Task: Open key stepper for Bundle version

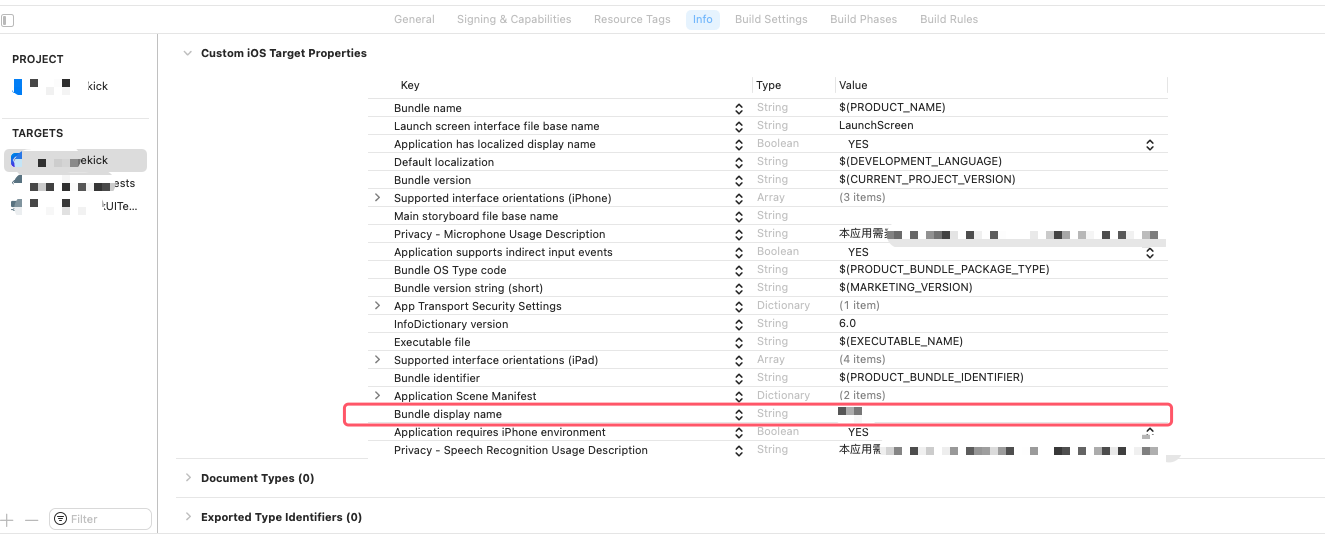Action: (x=739, y=180)
